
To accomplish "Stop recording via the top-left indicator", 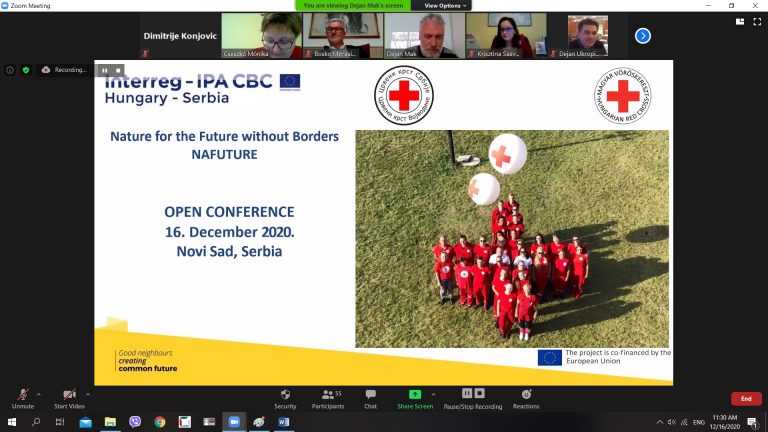I will pyautogui.click(x=118, y=71).
